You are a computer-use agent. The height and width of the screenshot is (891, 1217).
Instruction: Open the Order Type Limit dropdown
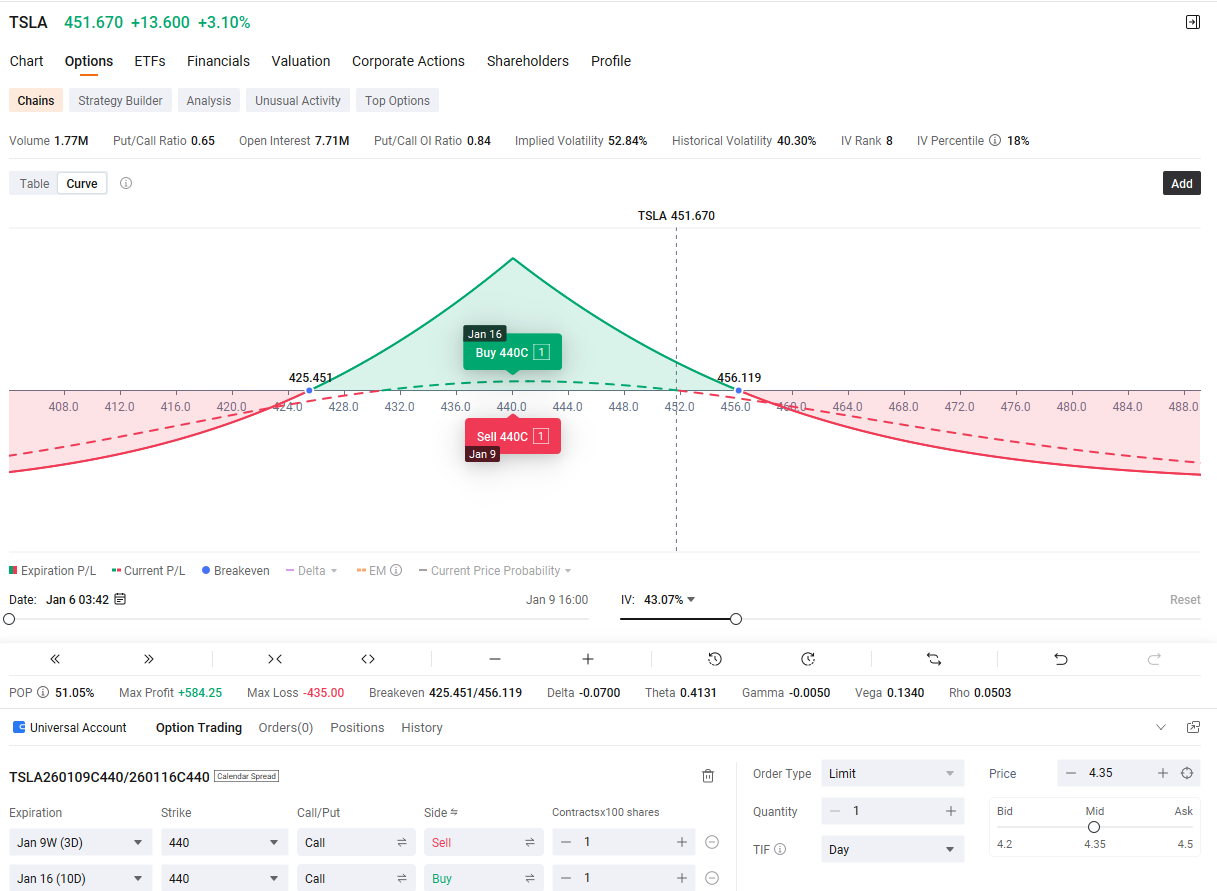coord(893,773)
